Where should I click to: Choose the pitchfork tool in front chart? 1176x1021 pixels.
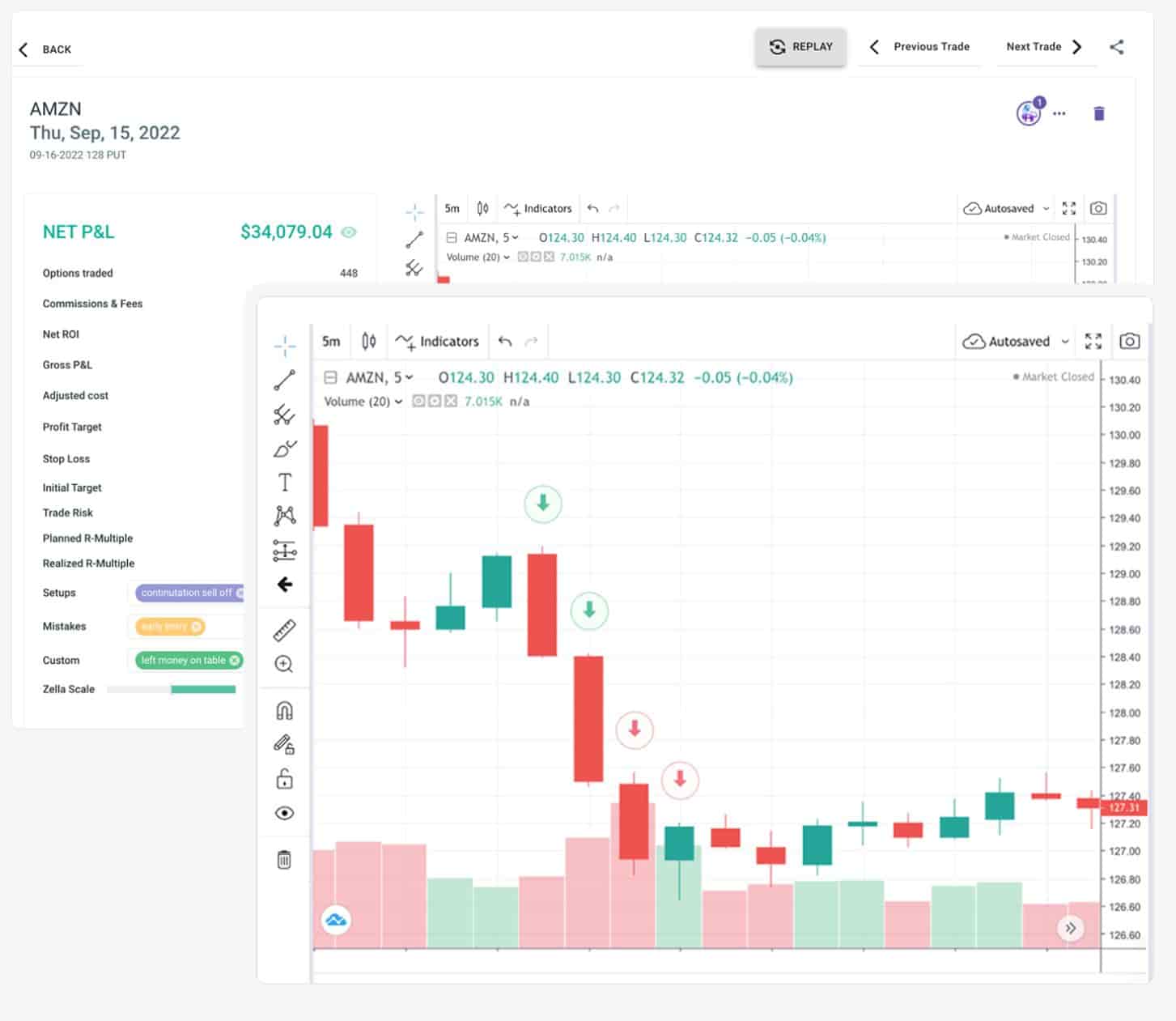285,415
